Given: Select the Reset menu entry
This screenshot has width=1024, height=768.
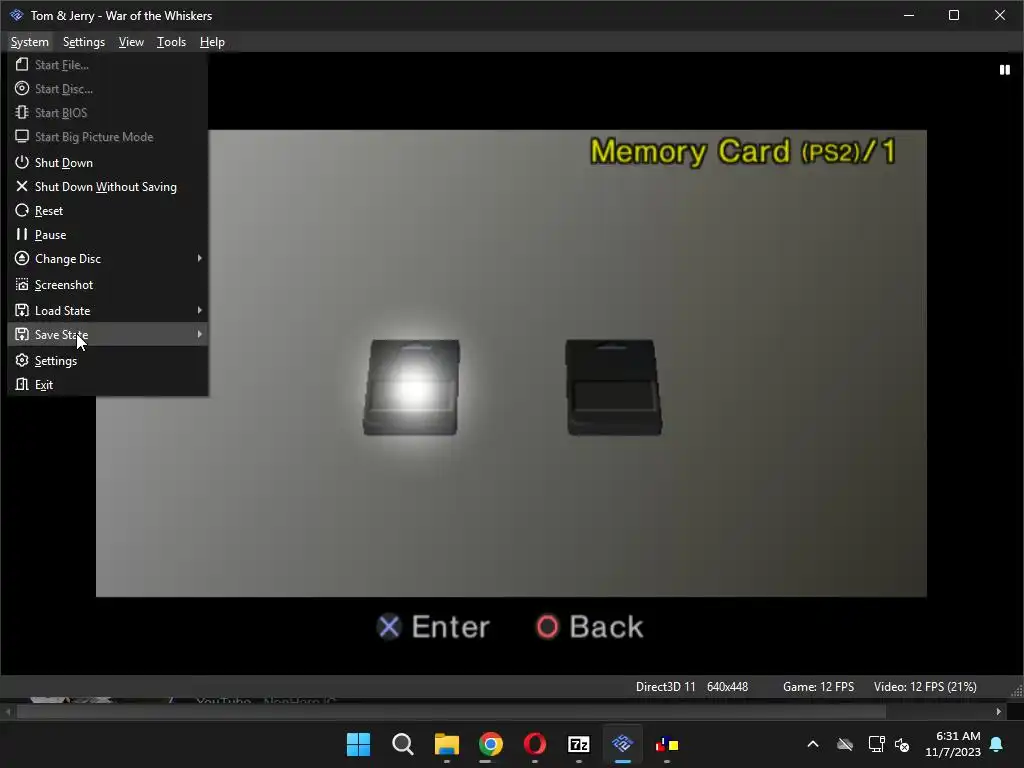Looking at the screenshot, I should click(x=108, y=210).
